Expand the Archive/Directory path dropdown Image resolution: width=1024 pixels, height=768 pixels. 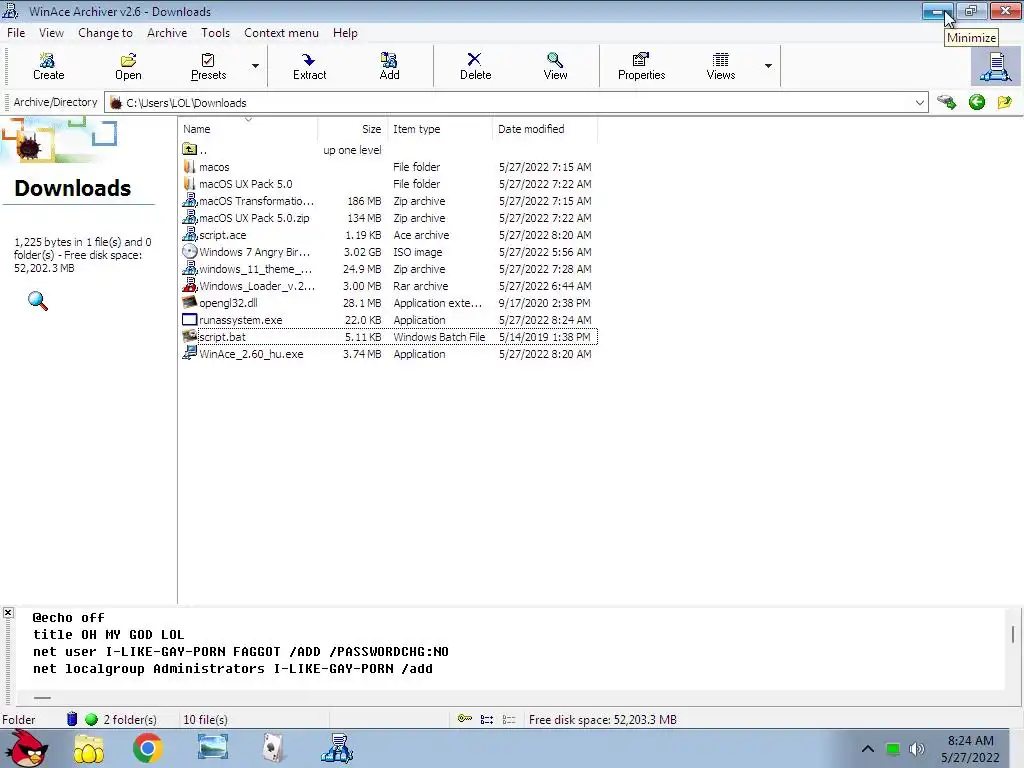tap(920, 103)
